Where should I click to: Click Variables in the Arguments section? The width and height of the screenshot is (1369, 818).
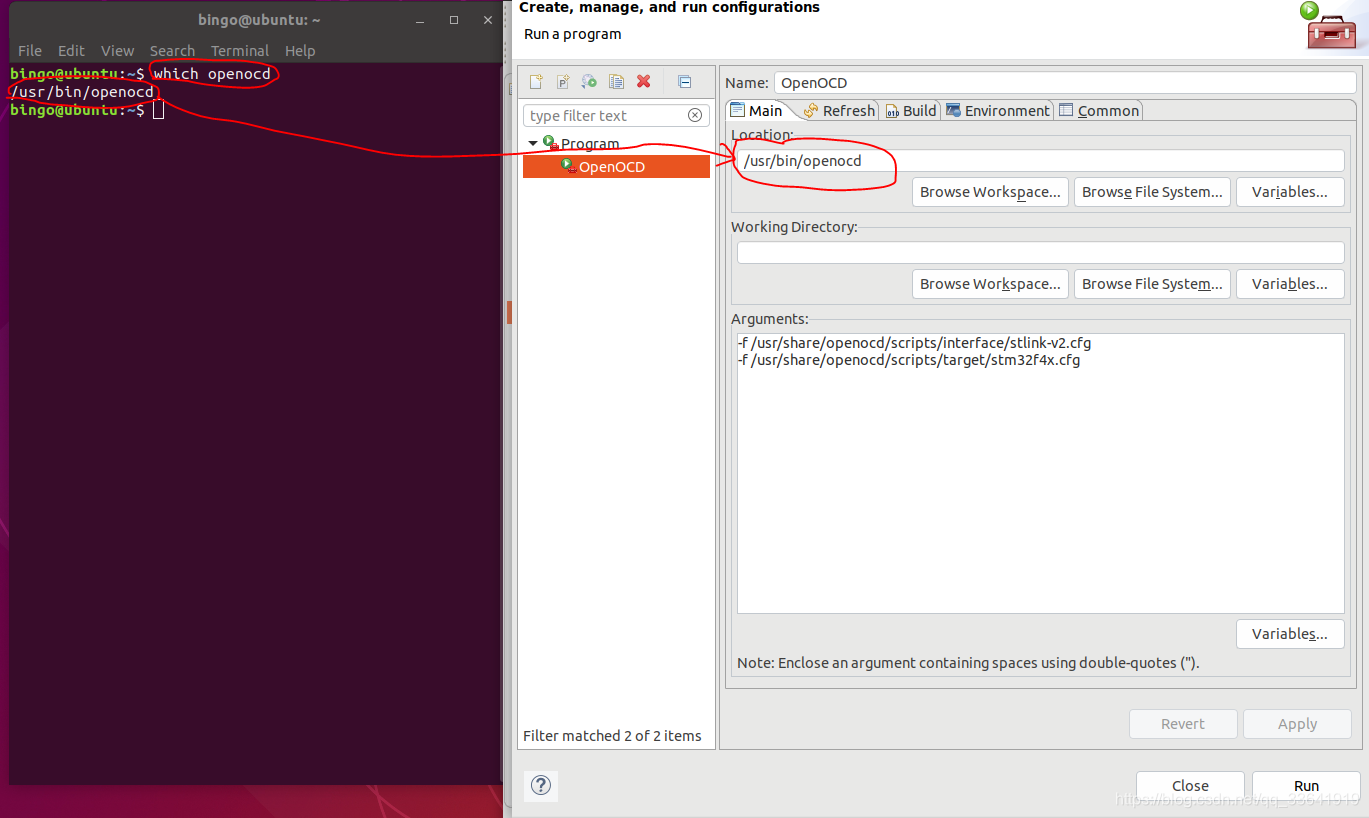point(1290,634)
